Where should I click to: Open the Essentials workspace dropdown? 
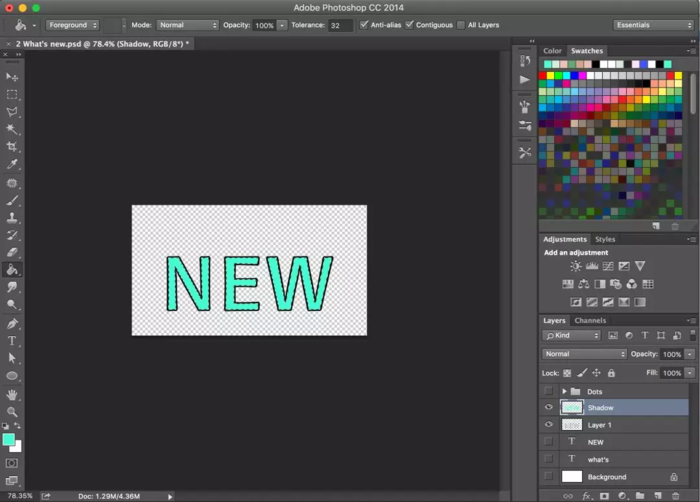(x=653, y=25)
